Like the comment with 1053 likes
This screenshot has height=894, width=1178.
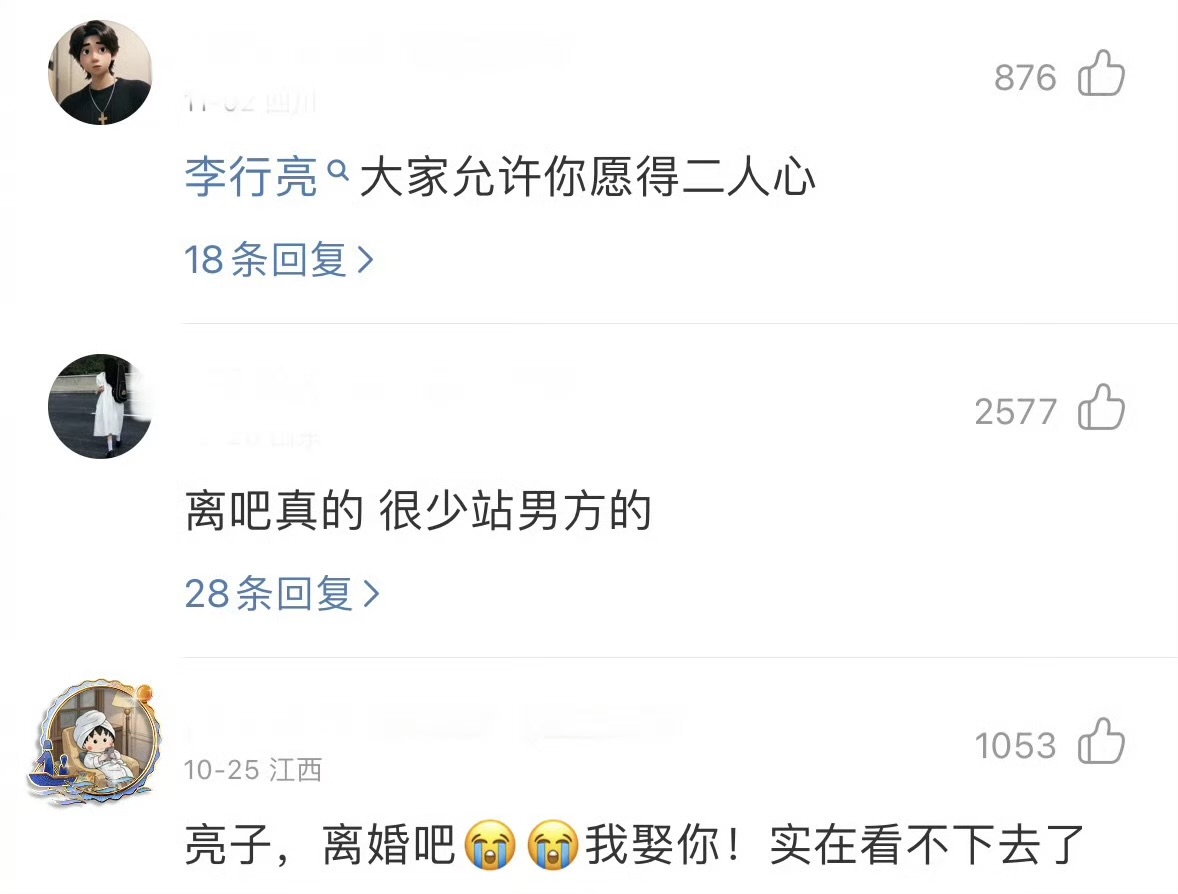(x=1101, y=741)
